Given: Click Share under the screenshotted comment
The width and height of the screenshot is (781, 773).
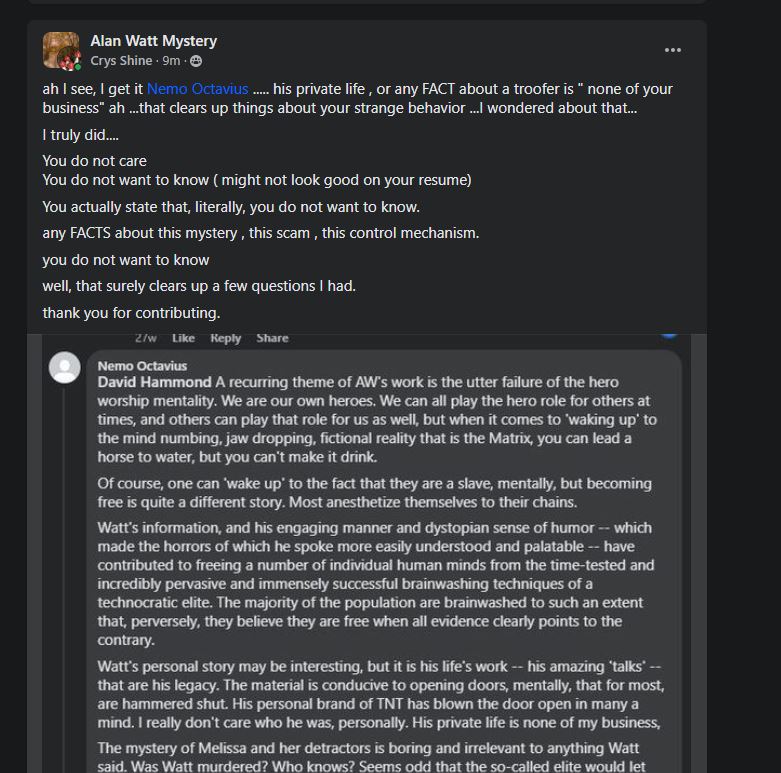Looking at the screenshot, I should 272,338.
